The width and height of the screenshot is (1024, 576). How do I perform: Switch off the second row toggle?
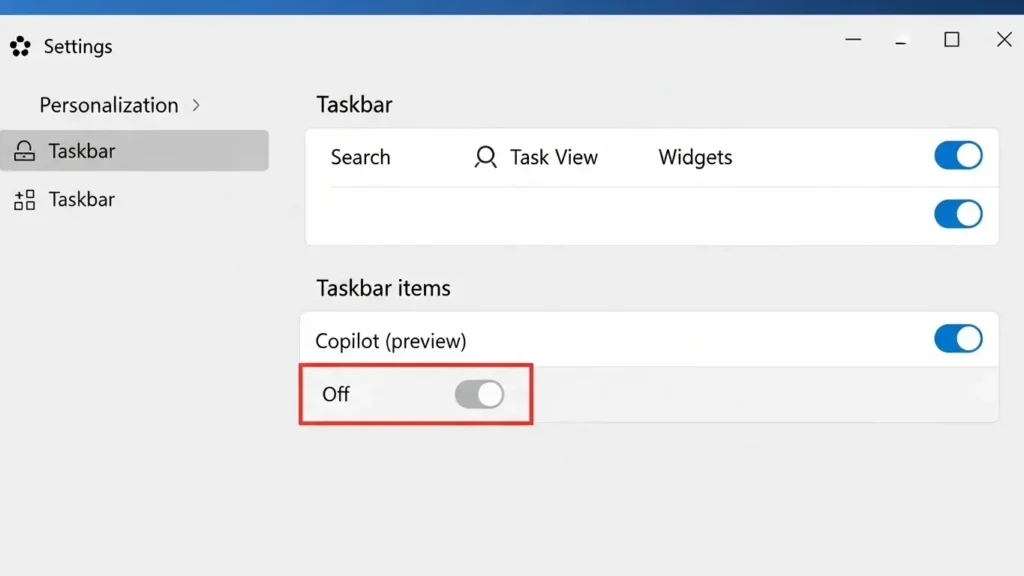pyautogui.click(x=958, y=214)
